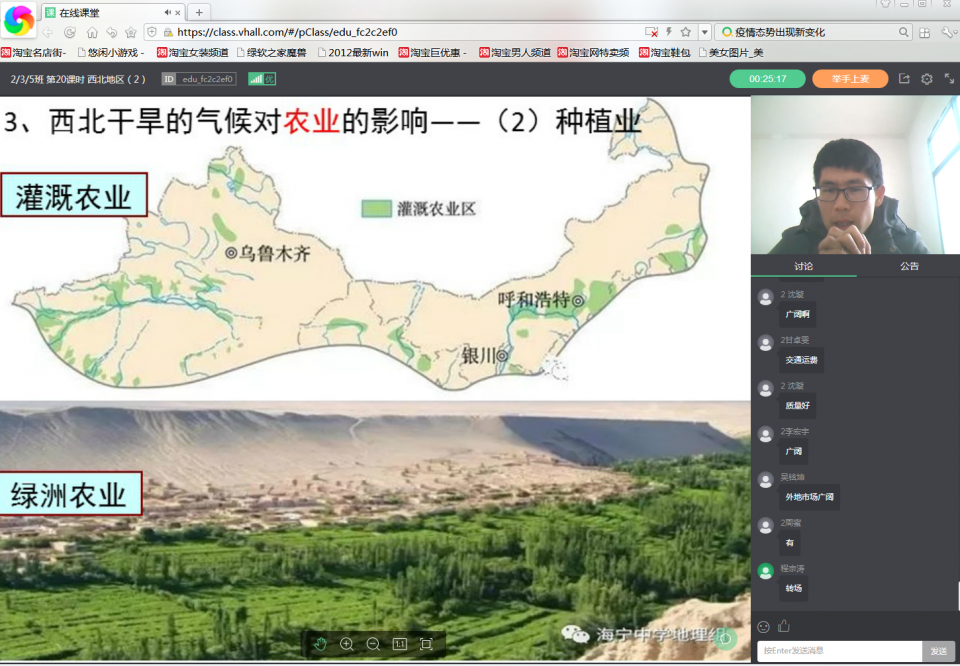Click the share/export icon in header
This screenshot has height=666, width=960.
pyautogui.click(x=904, y=78)
